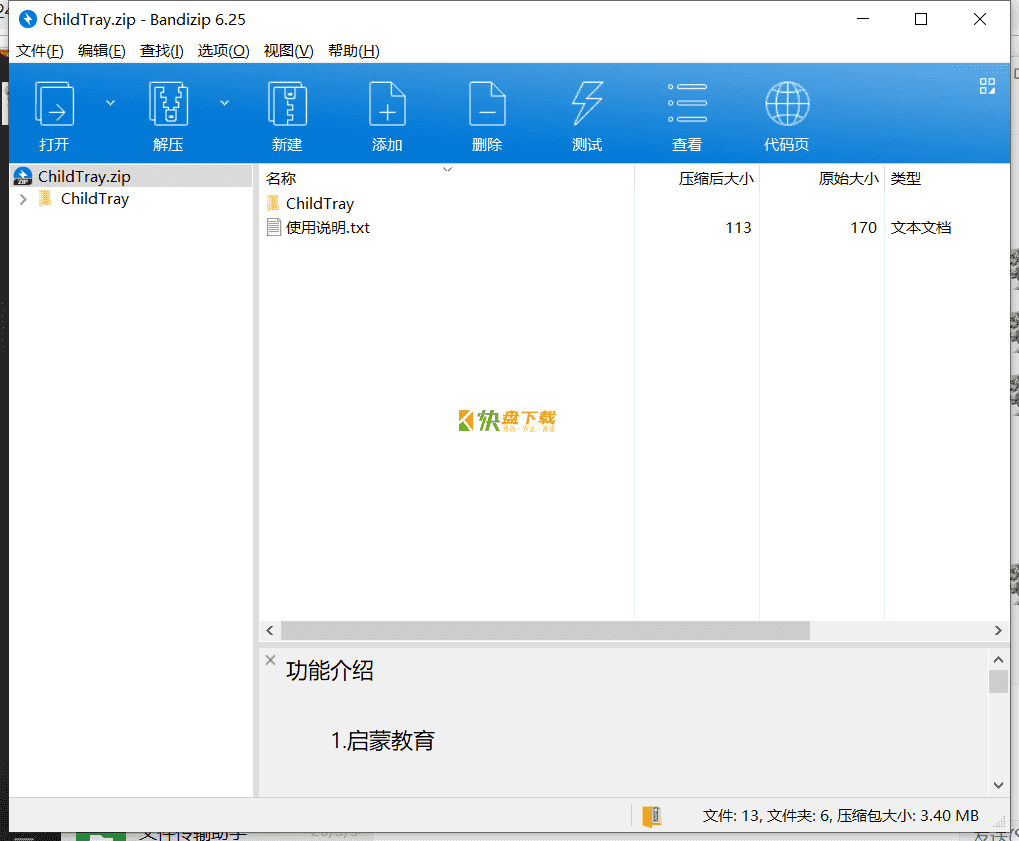Click the Delete (删除) toolbar icon
The width and height of the screenshot is (1019, 841).
coord(487,104)
